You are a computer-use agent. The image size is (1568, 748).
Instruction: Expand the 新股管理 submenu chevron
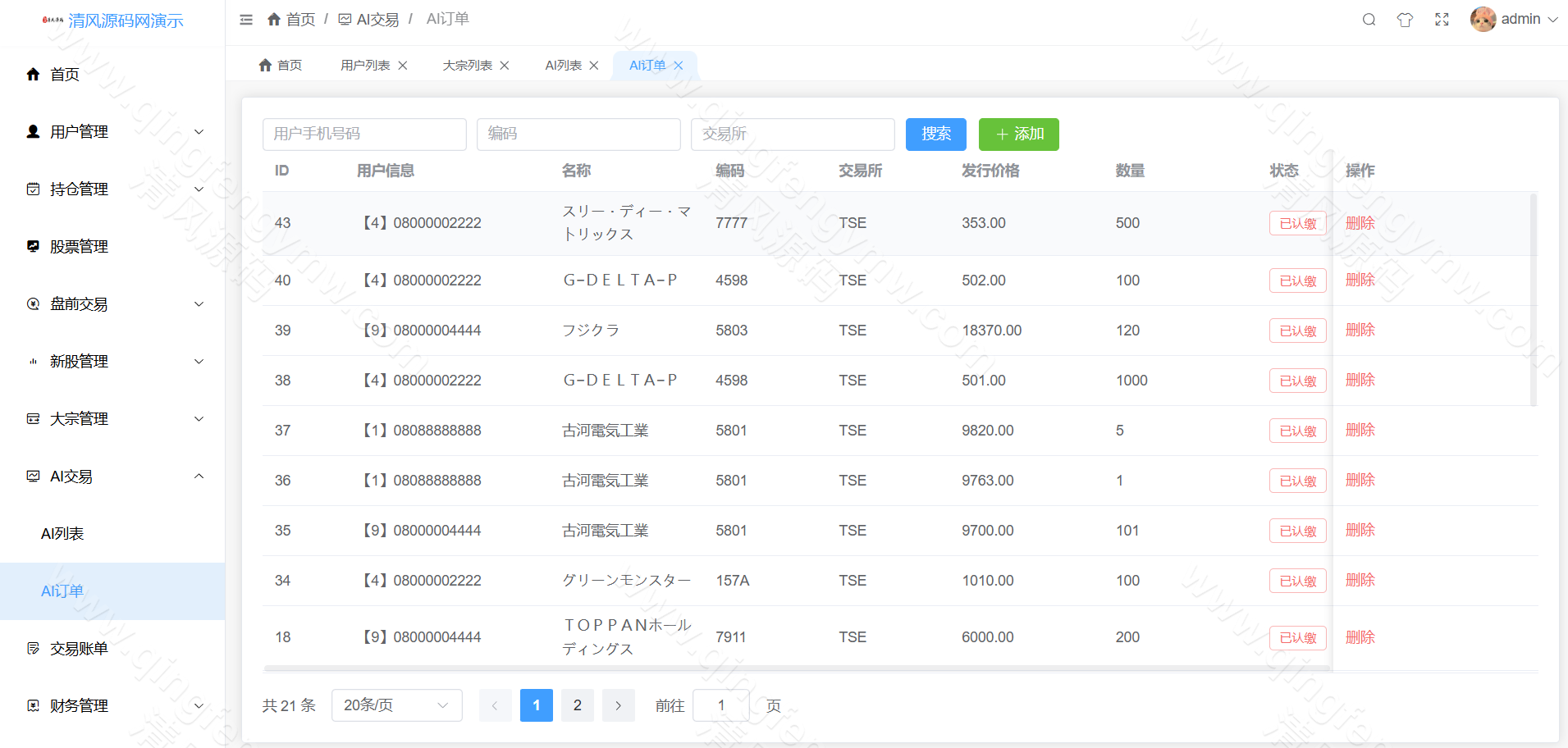pyautogui.click(x=199, y=361)
